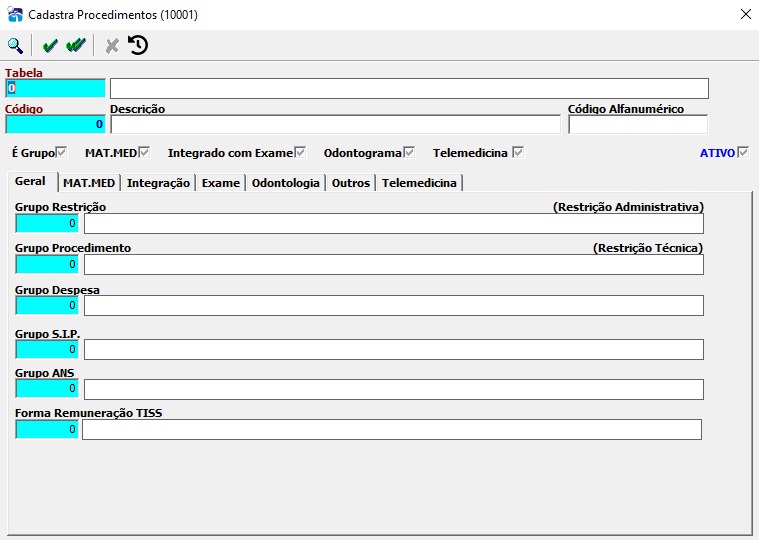Open the Integração tab
Viewport: 759px width, 540px height.
point(158,183)
